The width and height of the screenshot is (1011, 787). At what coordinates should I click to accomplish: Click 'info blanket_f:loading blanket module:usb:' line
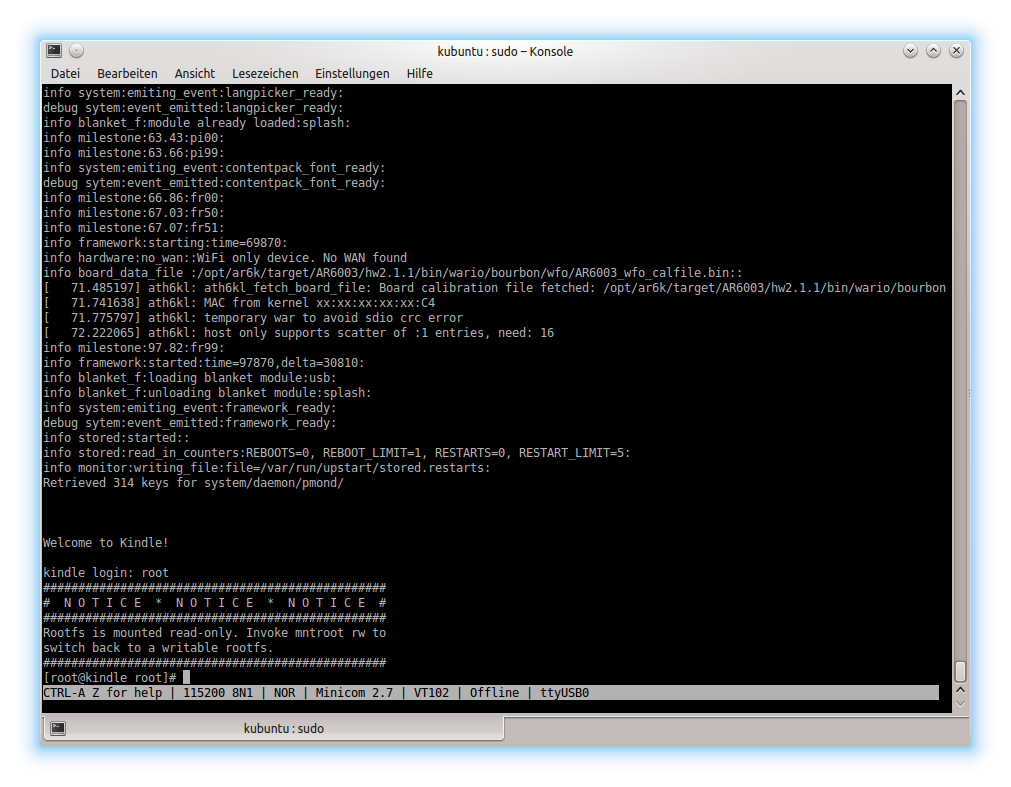190,378
